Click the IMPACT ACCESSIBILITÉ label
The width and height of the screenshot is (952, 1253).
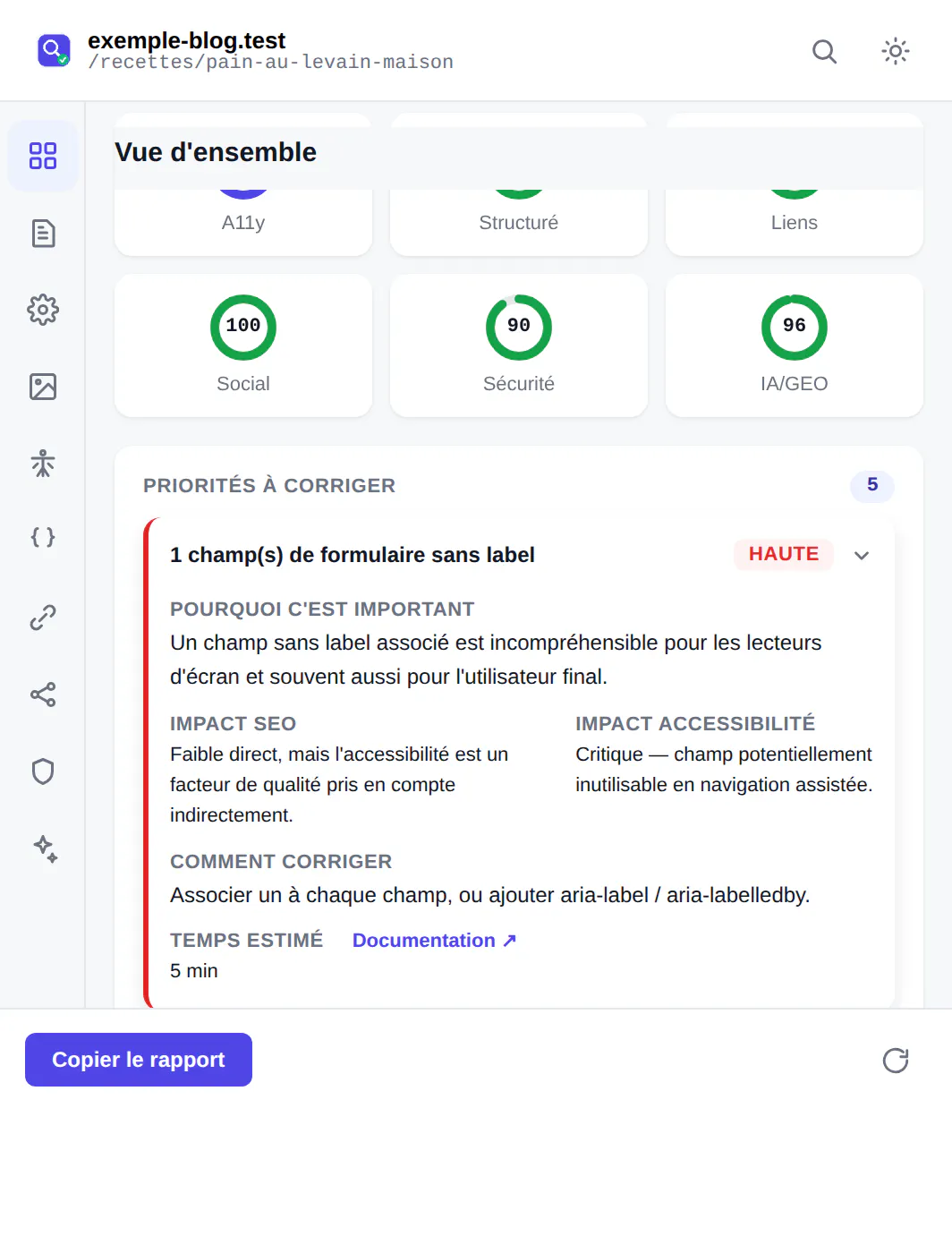pos(695,723)
